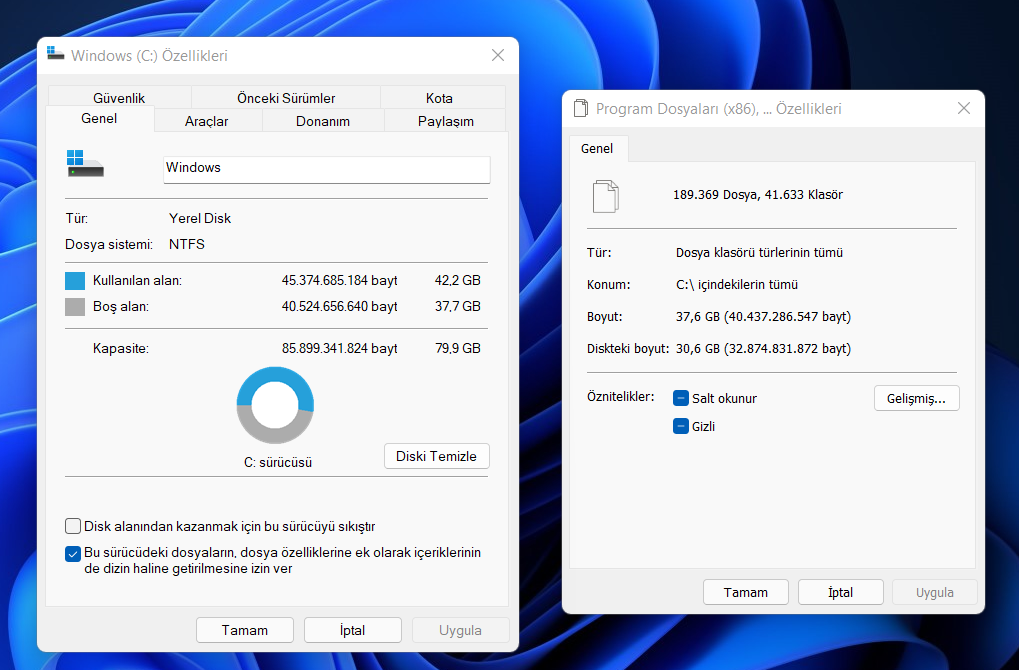Click the 30,6 GB Diskteki boyut value

[x=764, y=349]
